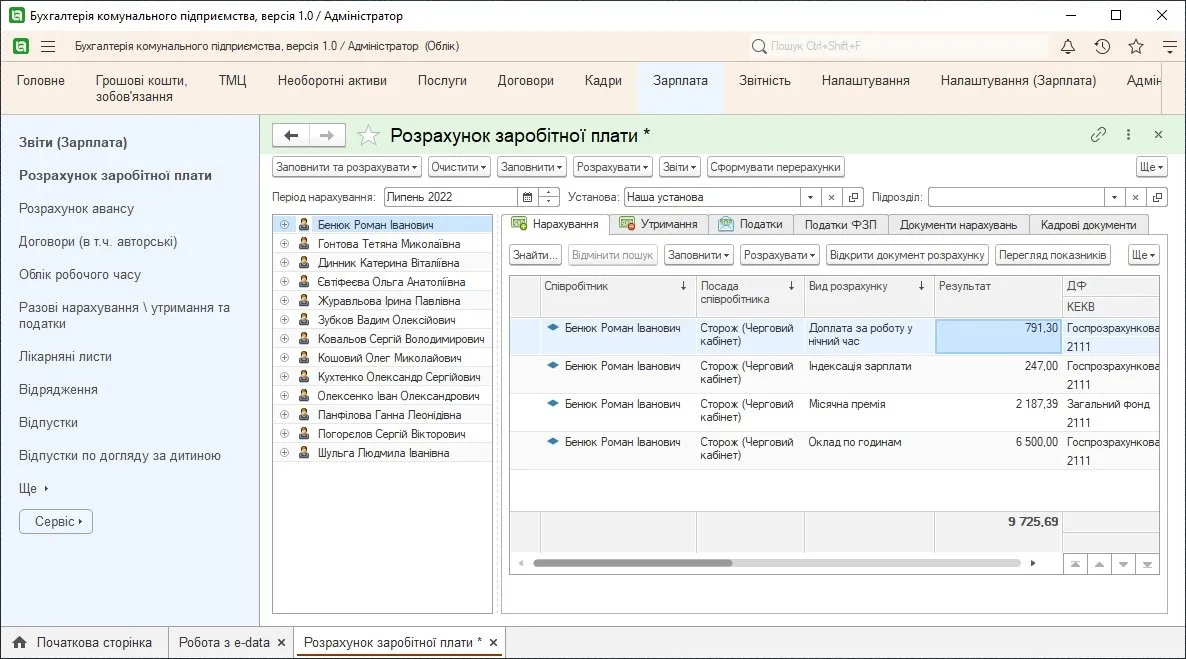Open the Звіти dropdown in the toolbar
This screenshot has width=1186, height=659.
click(x=679, y=167)
